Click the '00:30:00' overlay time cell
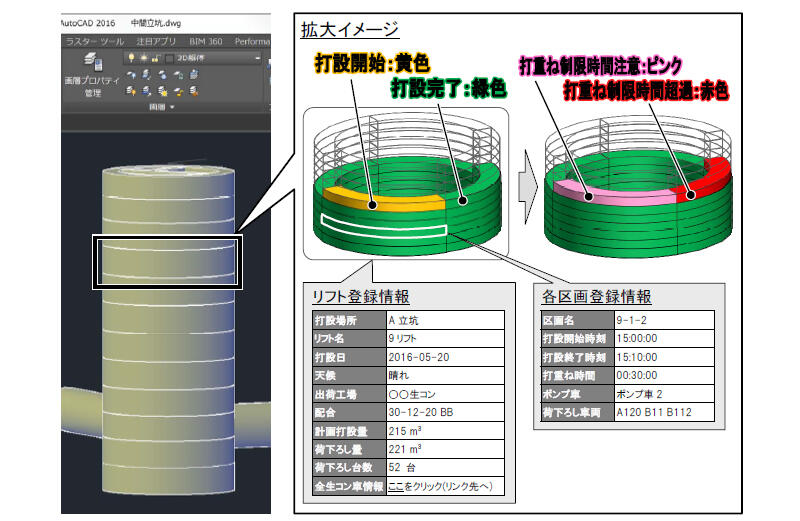 (x=664, y=375)
